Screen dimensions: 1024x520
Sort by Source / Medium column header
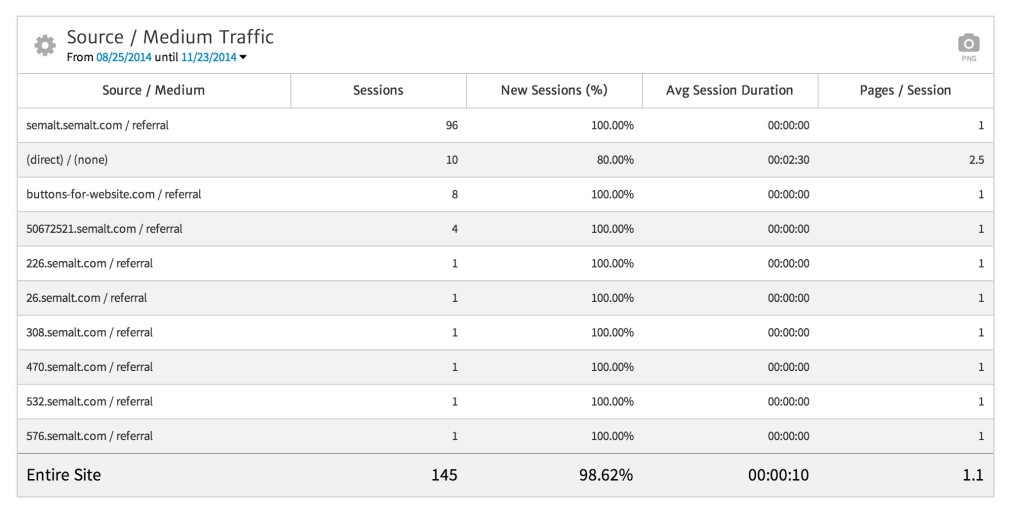(153, 90)
